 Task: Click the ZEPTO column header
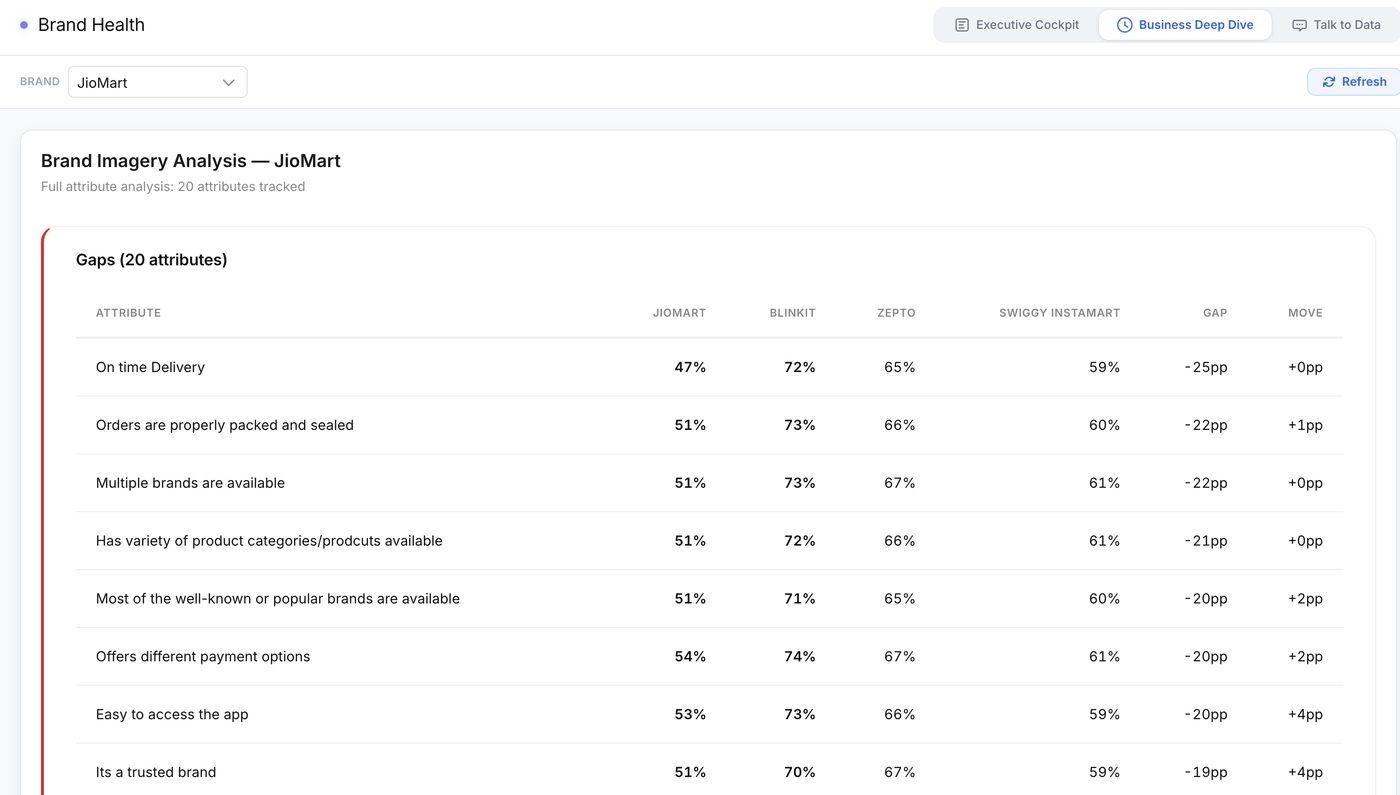896,313
